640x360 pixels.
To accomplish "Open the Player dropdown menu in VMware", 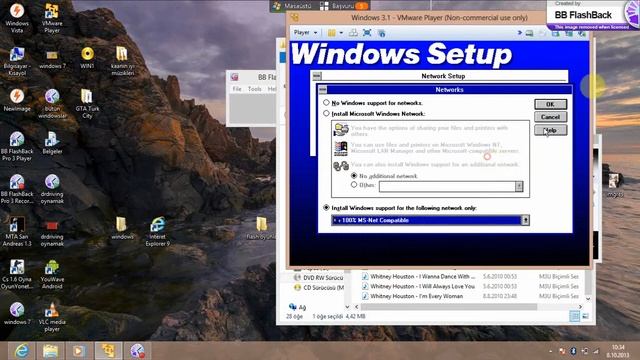I will 306,33.
